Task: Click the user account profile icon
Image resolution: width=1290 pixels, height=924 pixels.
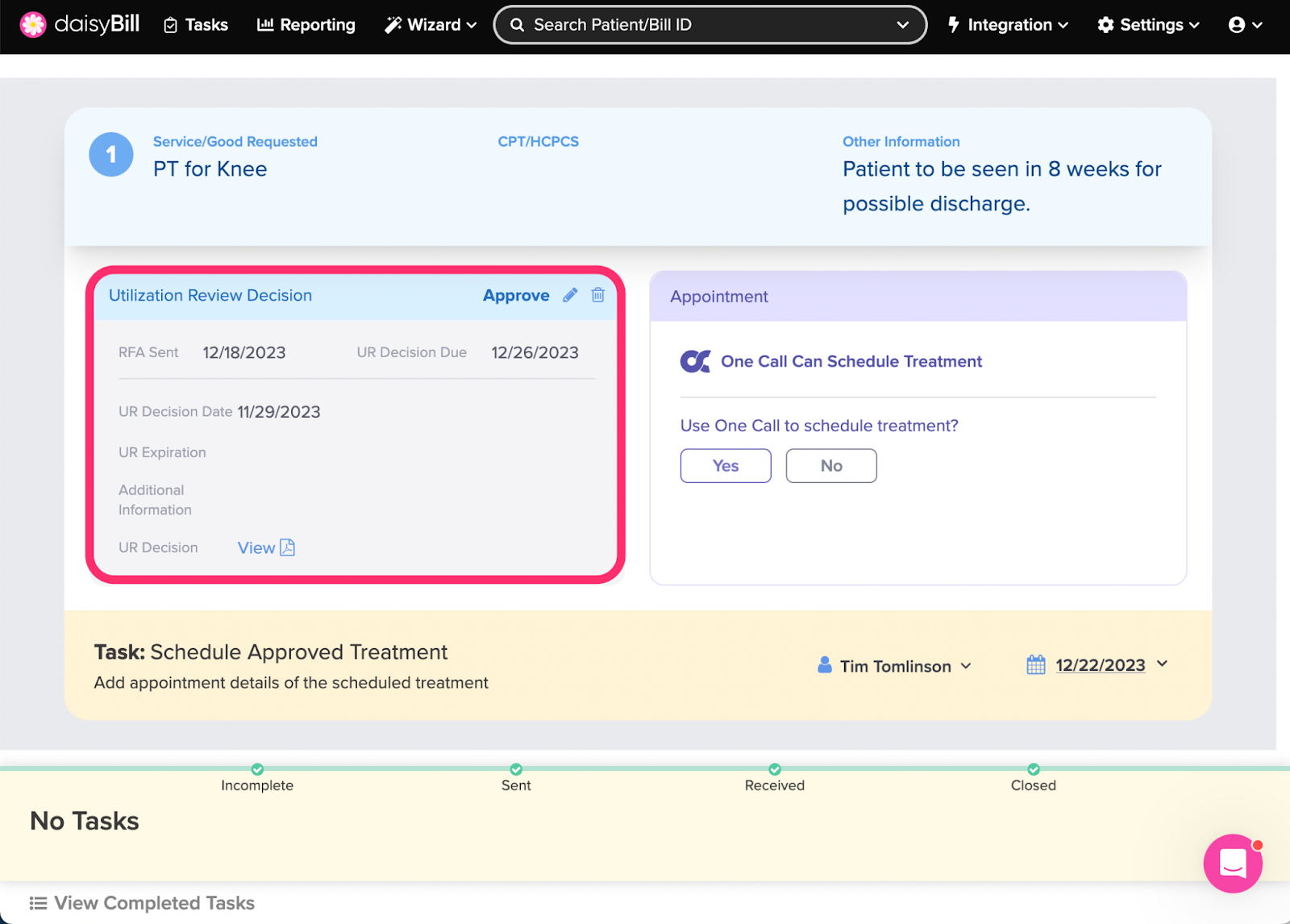Action: (x=1237, y=25)
